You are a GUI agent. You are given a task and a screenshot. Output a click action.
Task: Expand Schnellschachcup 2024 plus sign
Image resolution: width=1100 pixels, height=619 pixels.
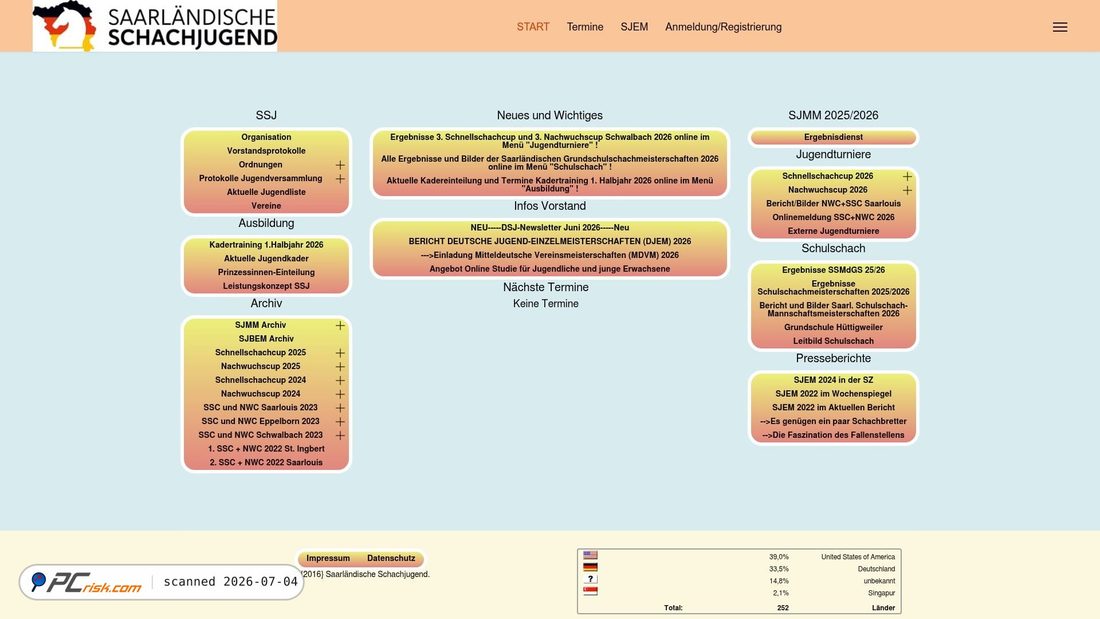tap(340, 380)
